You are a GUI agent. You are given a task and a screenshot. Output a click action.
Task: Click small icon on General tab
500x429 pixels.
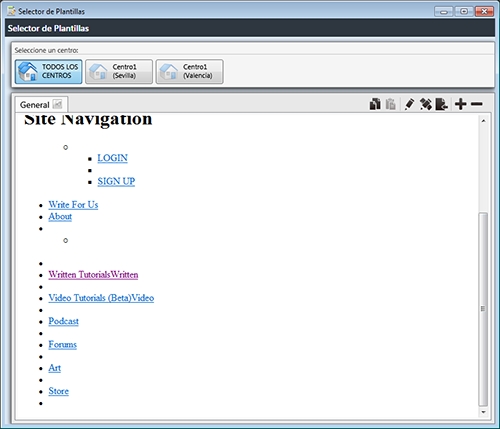pyautogui.click(x=57, y=104)
